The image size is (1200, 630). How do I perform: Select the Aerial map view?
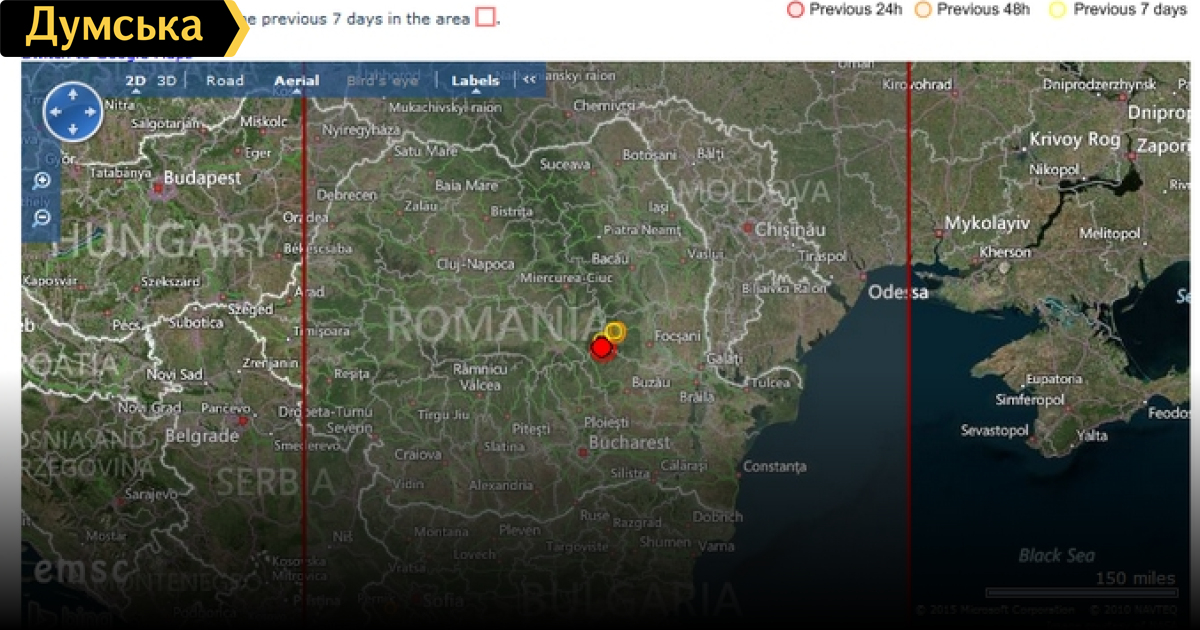click(x=297, y=81)
